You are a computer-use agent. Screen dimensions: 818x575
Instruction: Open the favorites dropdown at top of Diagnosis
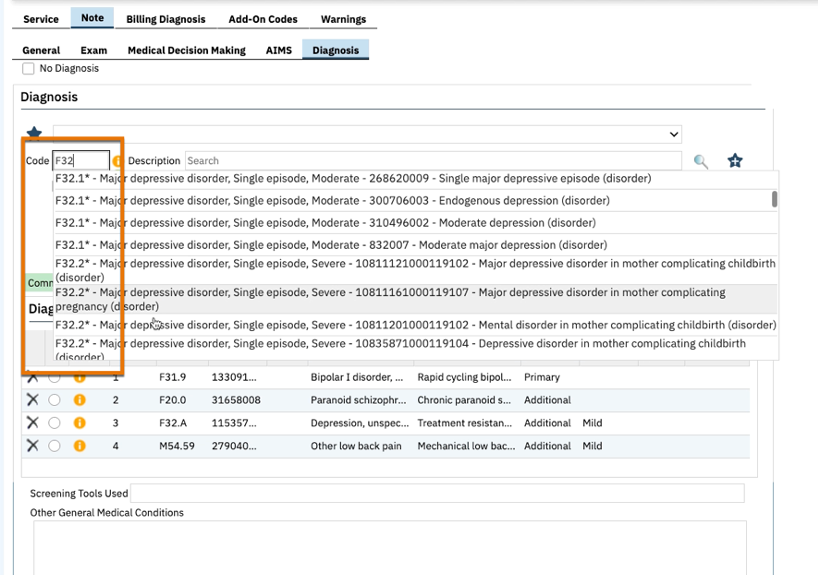click(x=367, y=134)
